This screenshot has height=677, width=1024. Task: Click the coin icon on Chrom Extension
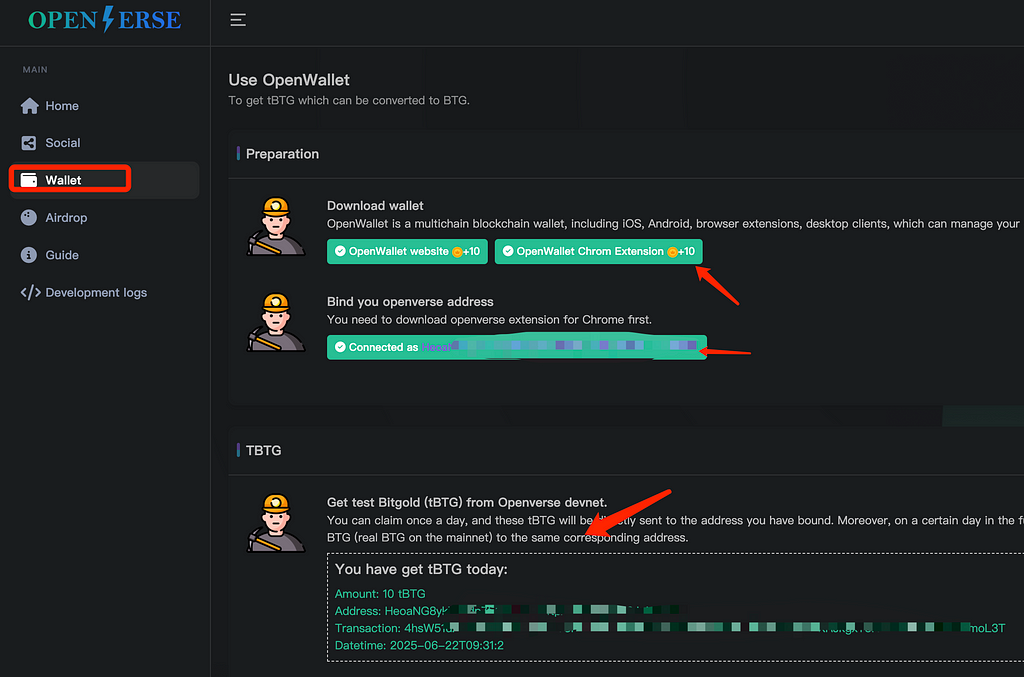coord(672,252)
